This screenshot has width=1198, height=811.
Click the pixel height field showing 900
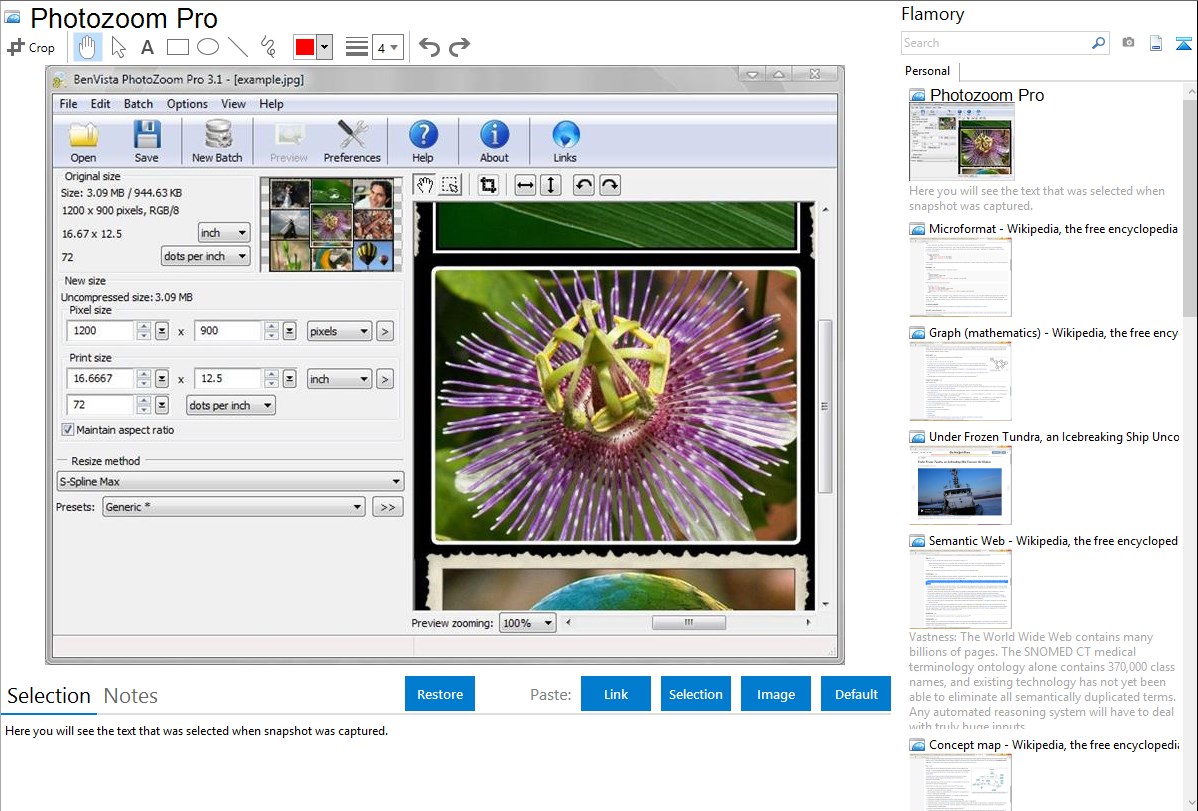point(228,331)
